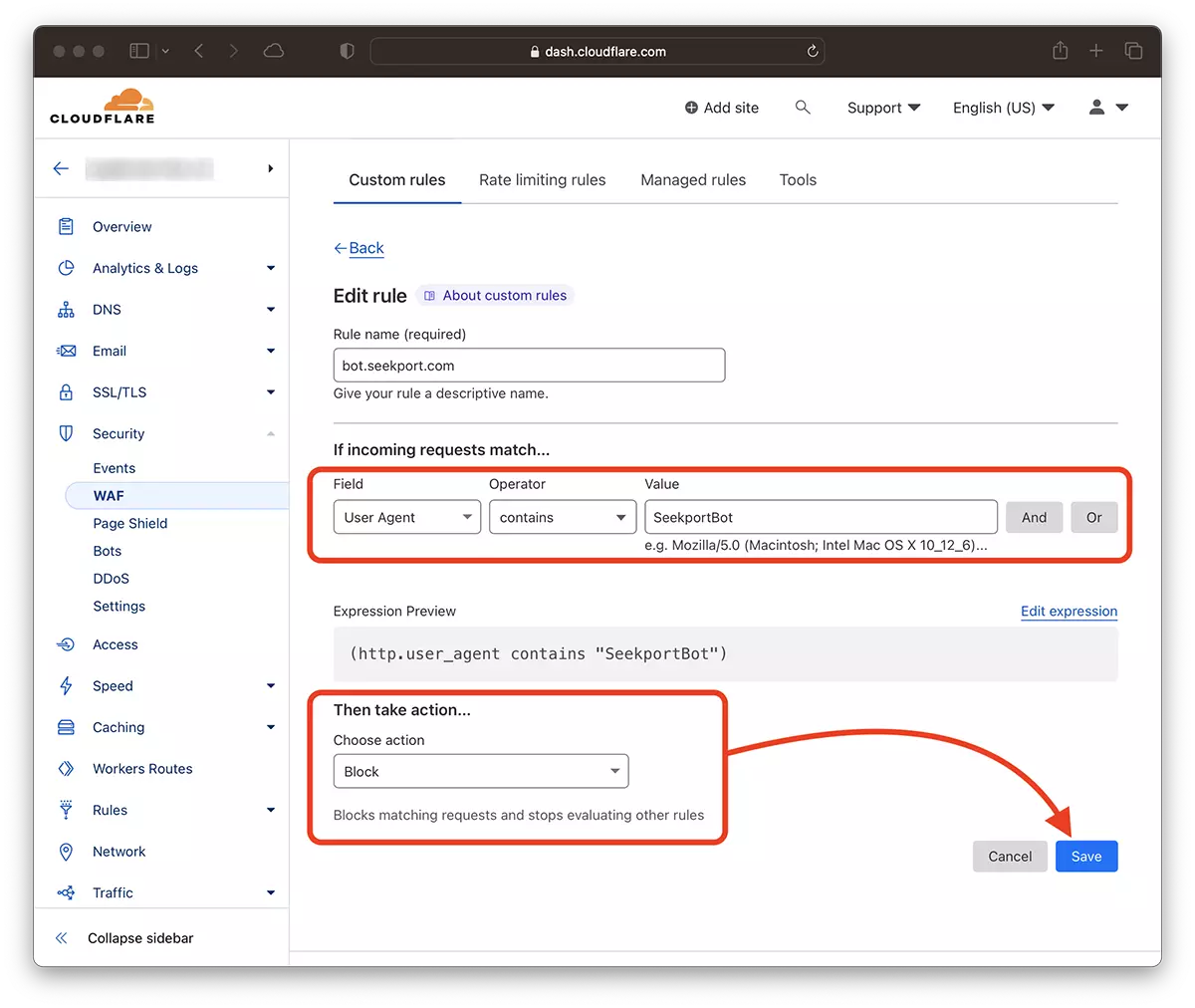Expand the DNS section arrow
1195x1008 pixels.
point(271,310)
